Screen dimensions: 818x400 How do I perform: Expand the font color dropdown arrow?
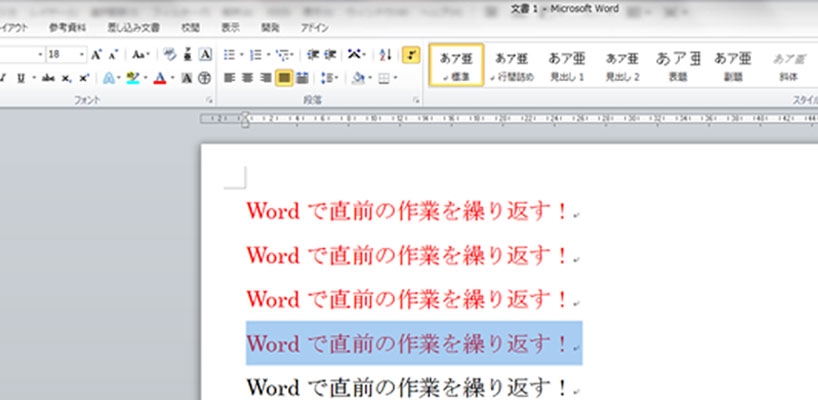(172, 78)
